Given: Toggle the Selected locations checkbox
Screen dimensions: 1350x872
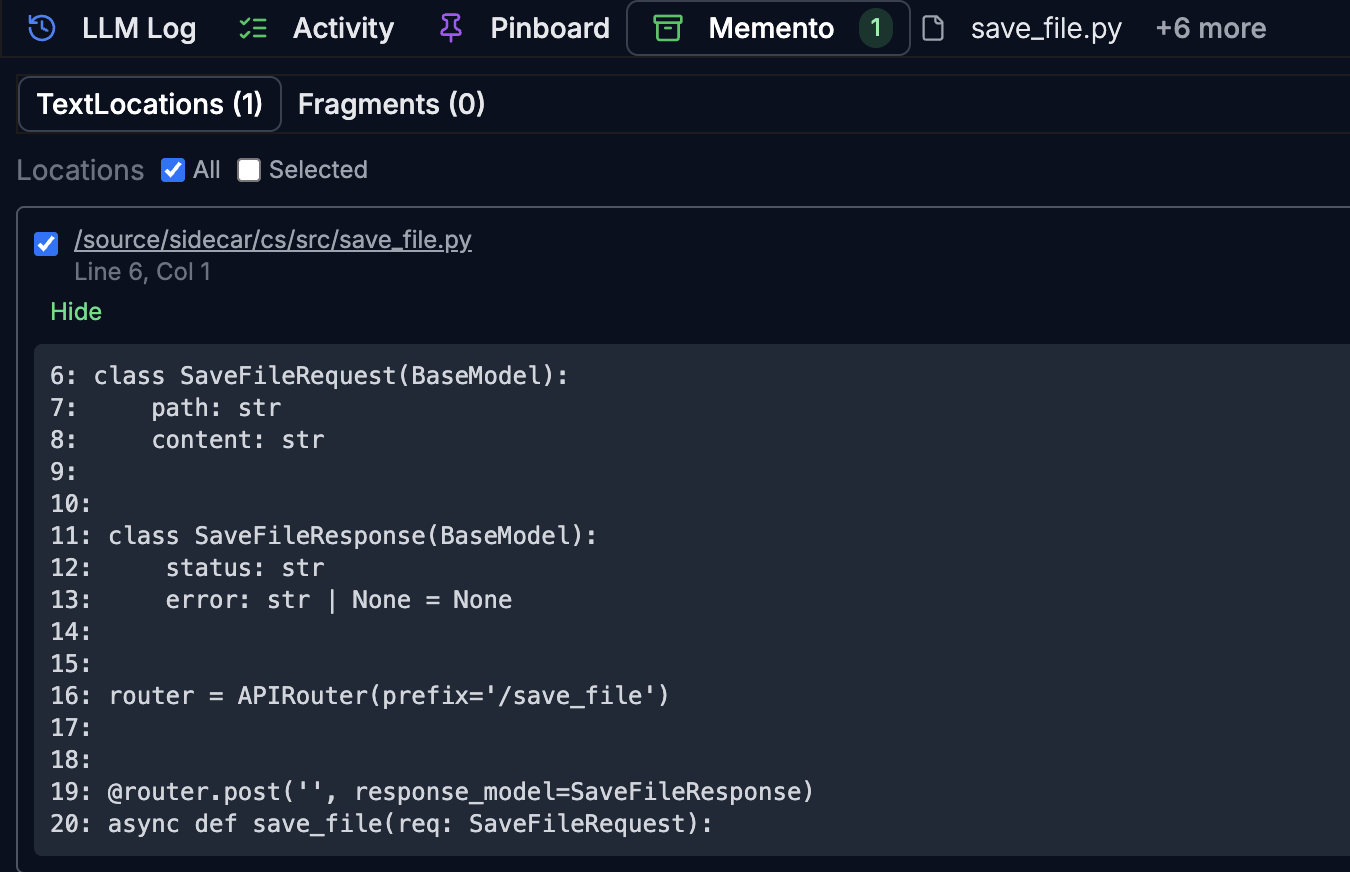Looking at the screenshot, I should click(x=249, y=170).
